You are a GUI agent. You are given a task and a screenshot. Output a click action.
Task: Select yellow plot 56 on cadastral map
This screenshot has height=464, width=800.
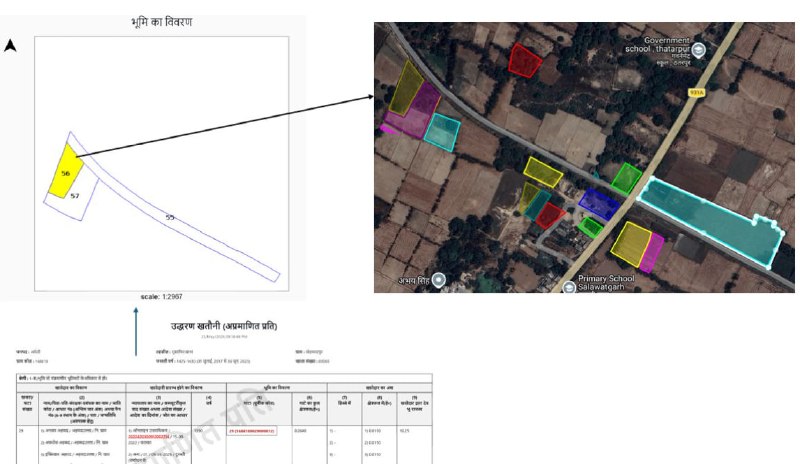65,172
